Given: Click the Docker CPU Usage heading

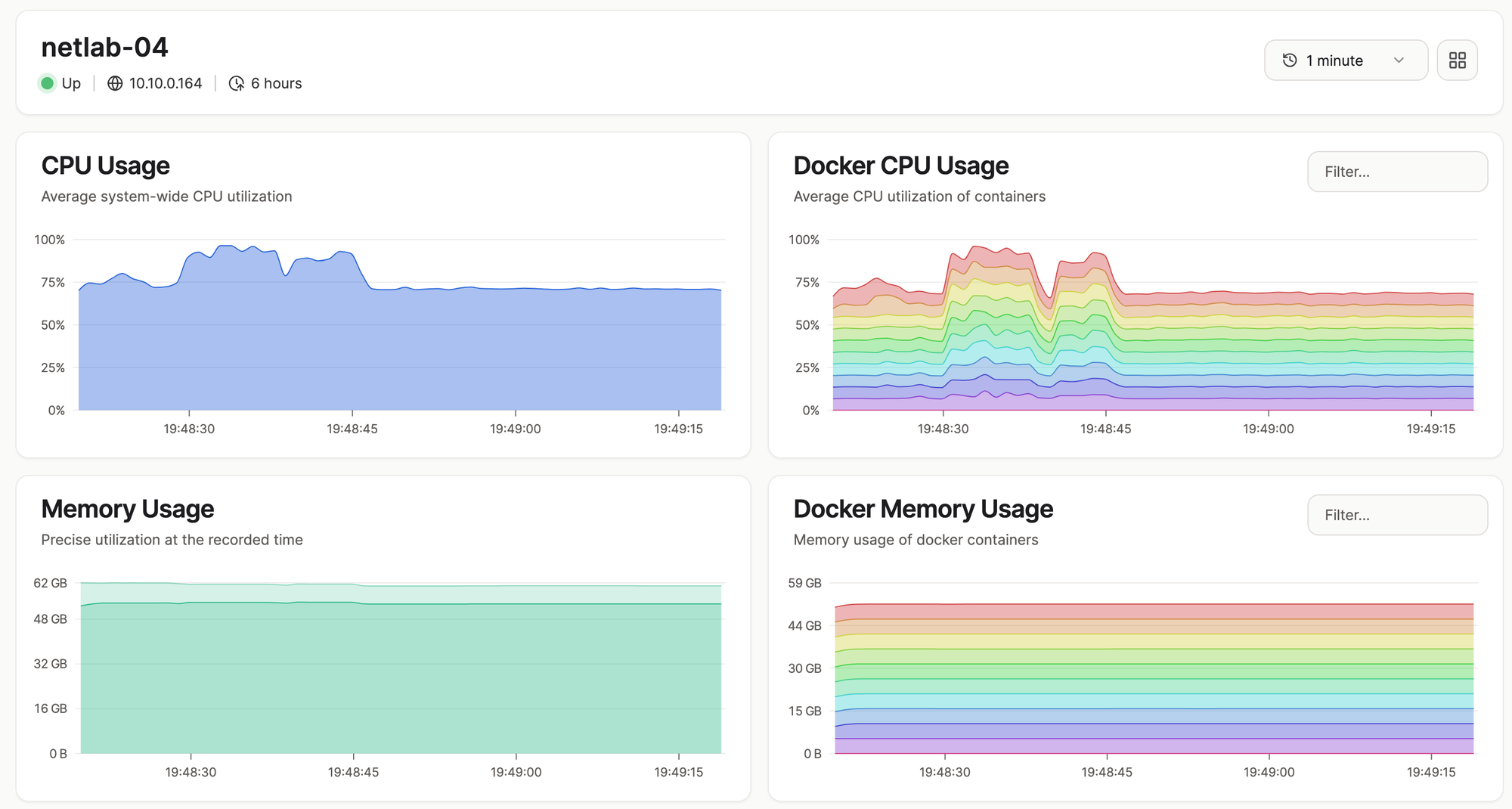Looking at the screenshot, I should click(900, 166).
